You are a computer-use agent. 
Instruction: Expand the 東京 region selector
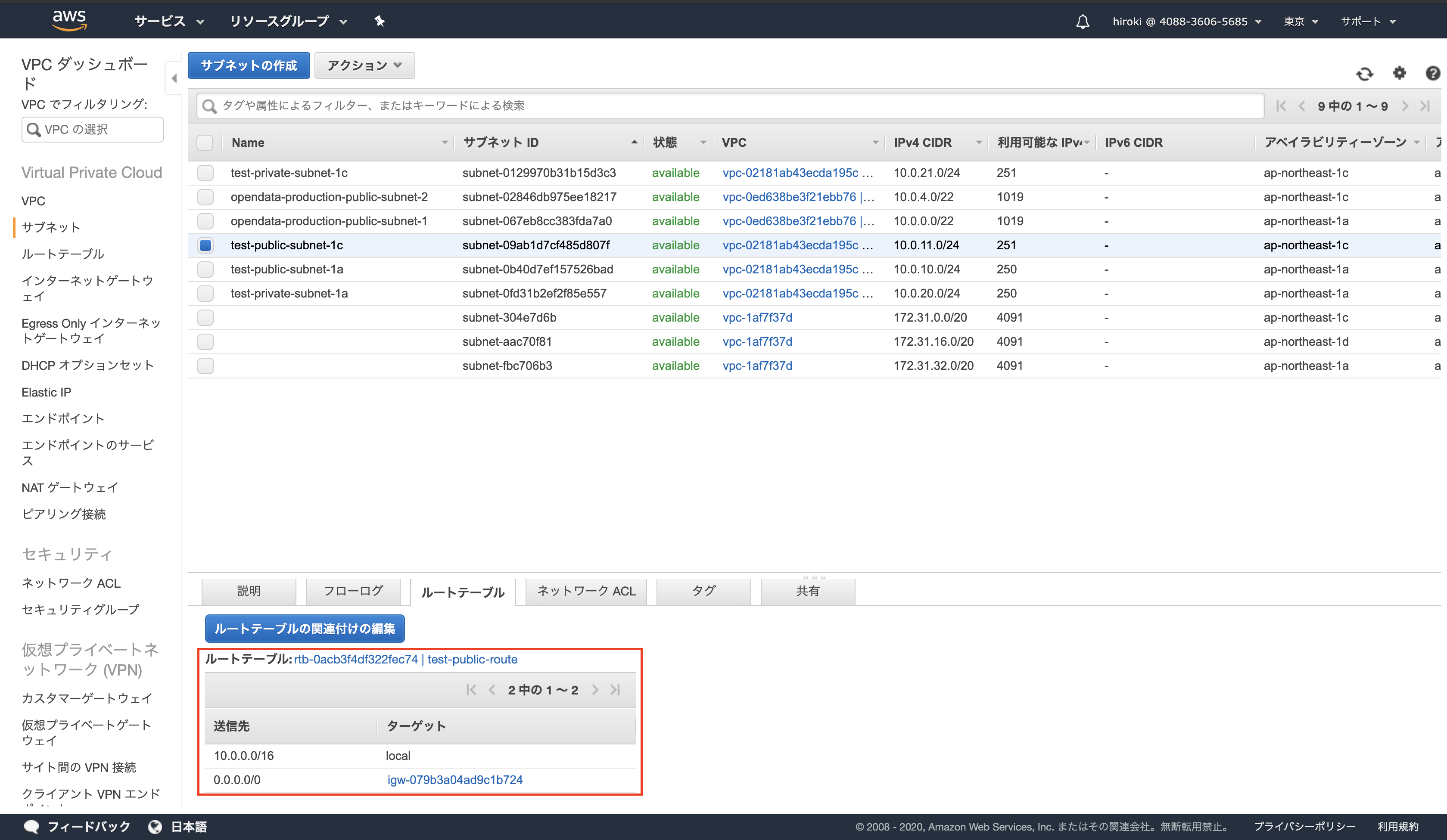pos(1300,21)
